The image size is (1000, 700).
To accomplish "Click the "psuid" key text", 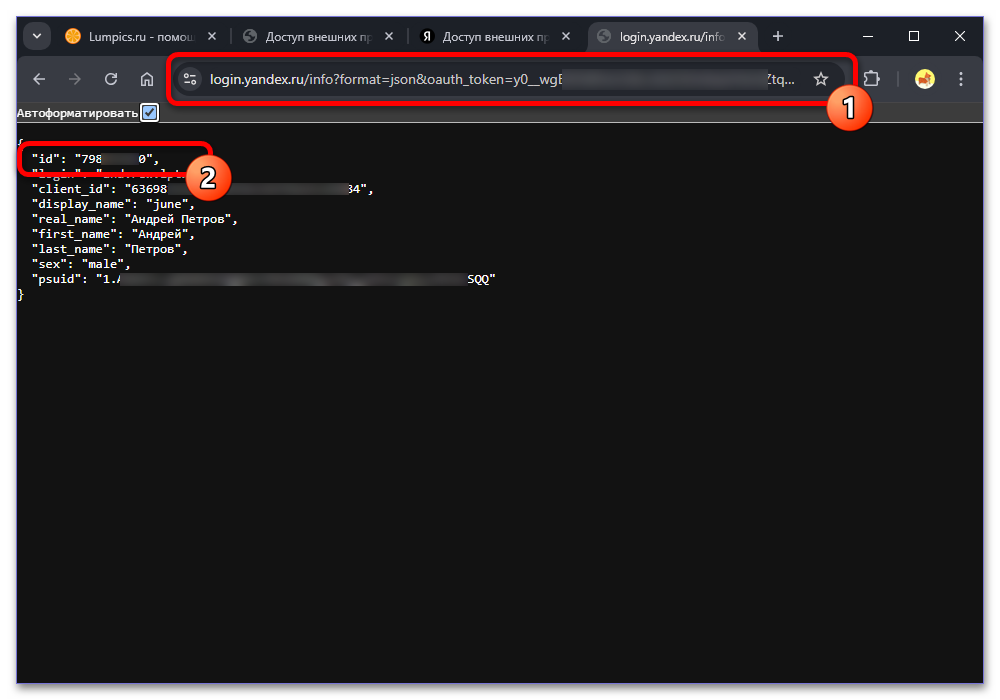I will (57, 279).
